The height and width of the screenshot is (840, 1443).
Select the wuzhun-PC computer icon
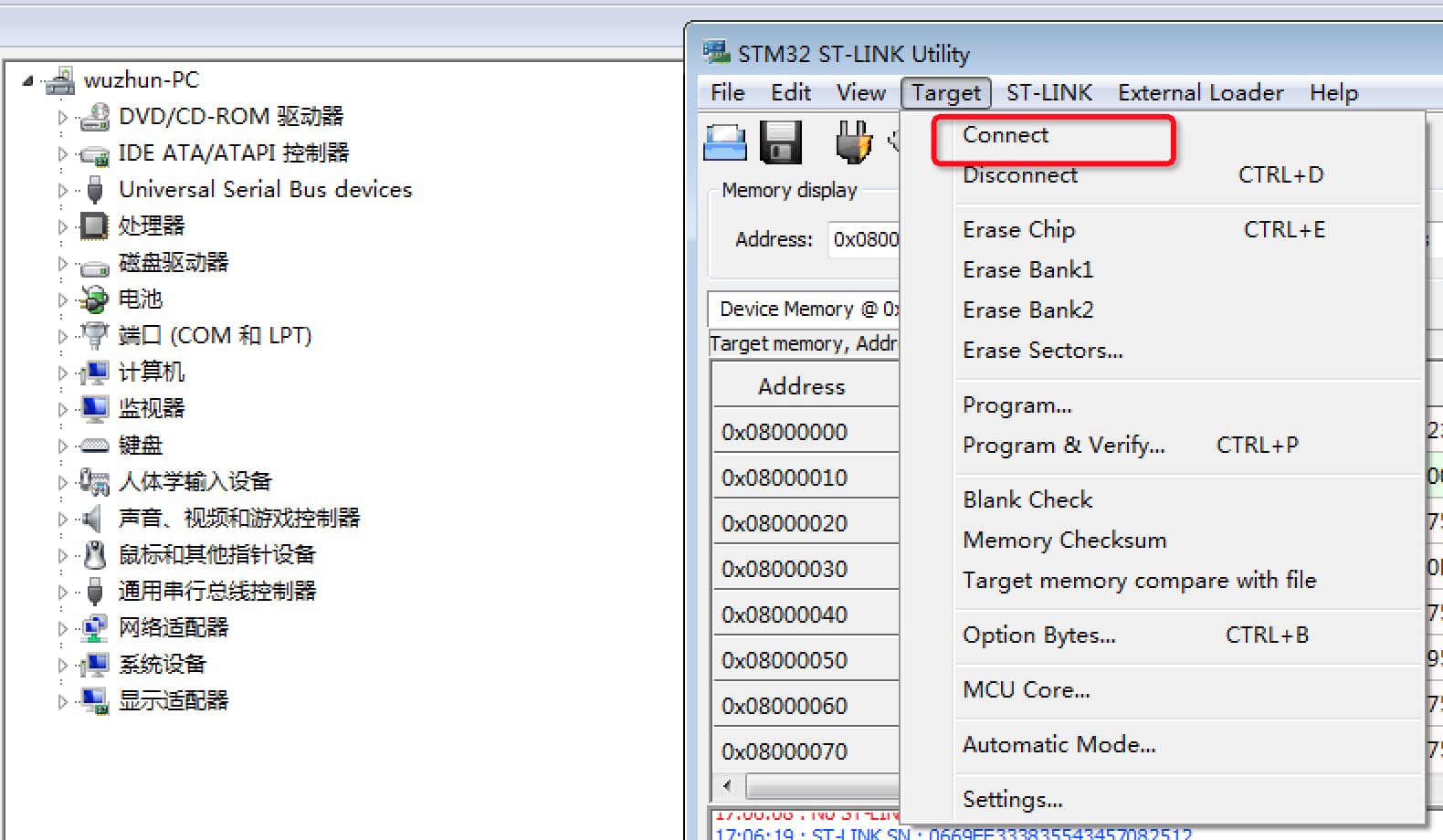click(60, 80)
